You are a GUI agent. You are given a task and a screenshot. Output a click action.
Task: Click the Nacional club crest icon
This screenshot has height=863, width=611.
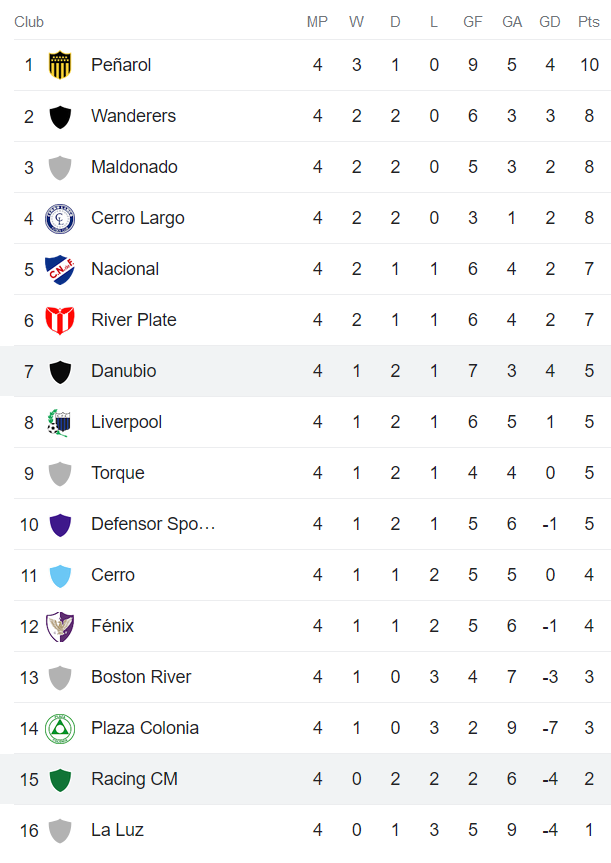(60, 269)
